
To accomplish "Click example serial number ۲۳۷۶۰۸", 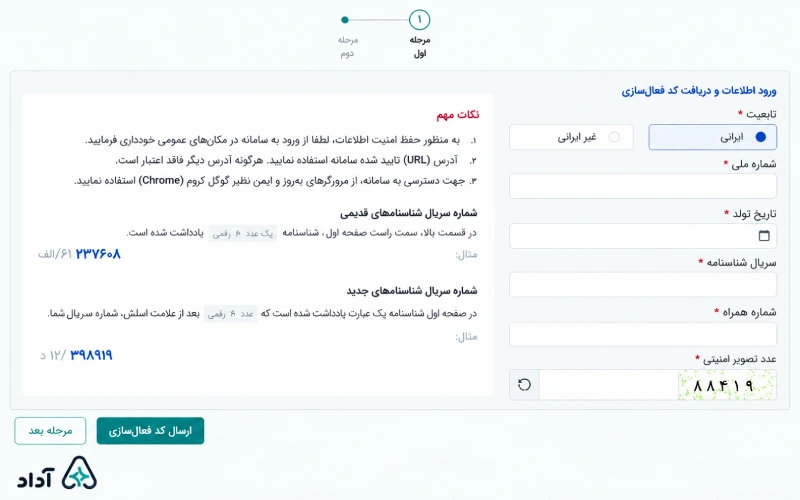I will (98, 254).
